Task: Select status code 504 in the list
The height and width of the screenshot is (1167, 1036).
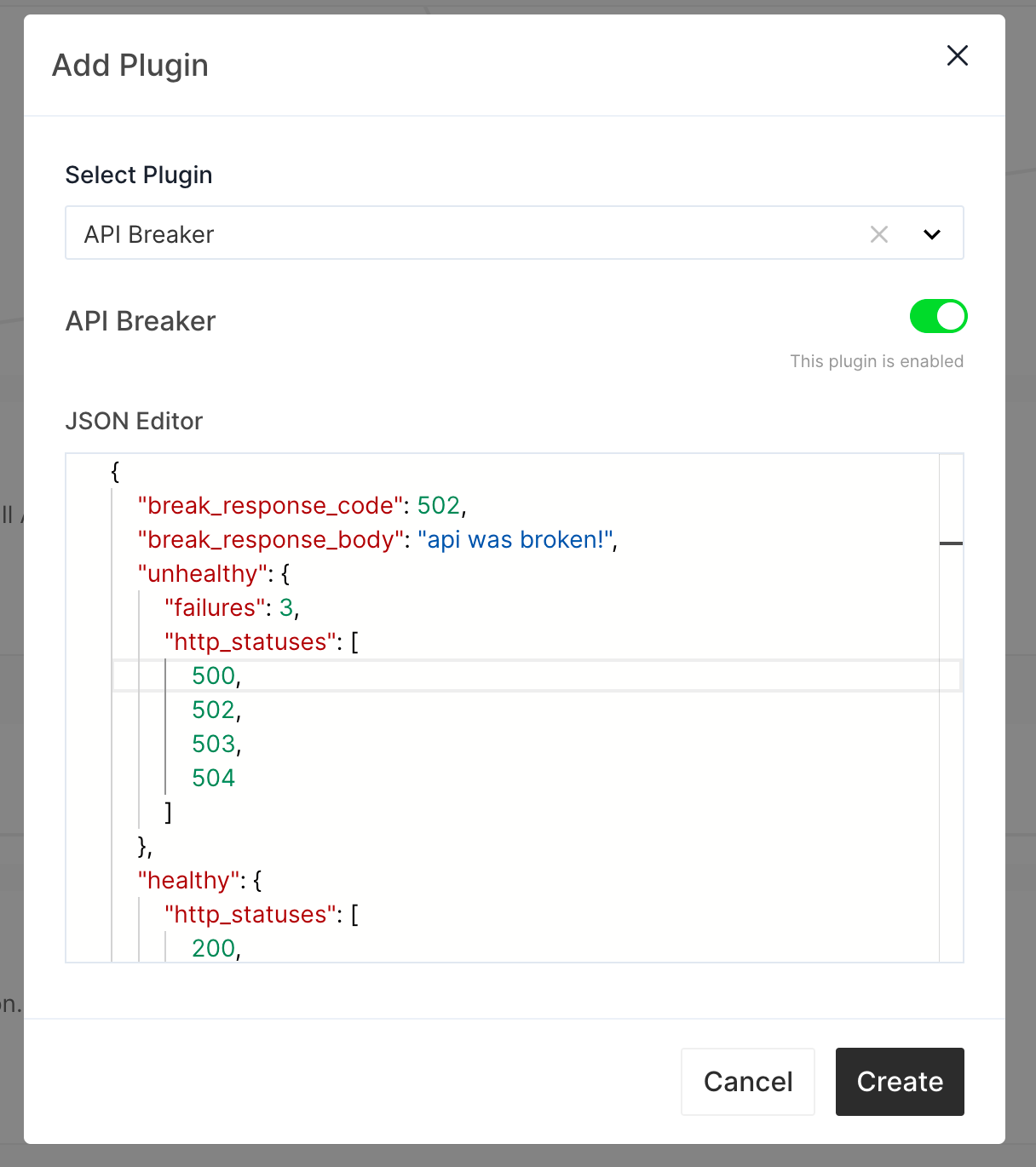Action: 212,777
